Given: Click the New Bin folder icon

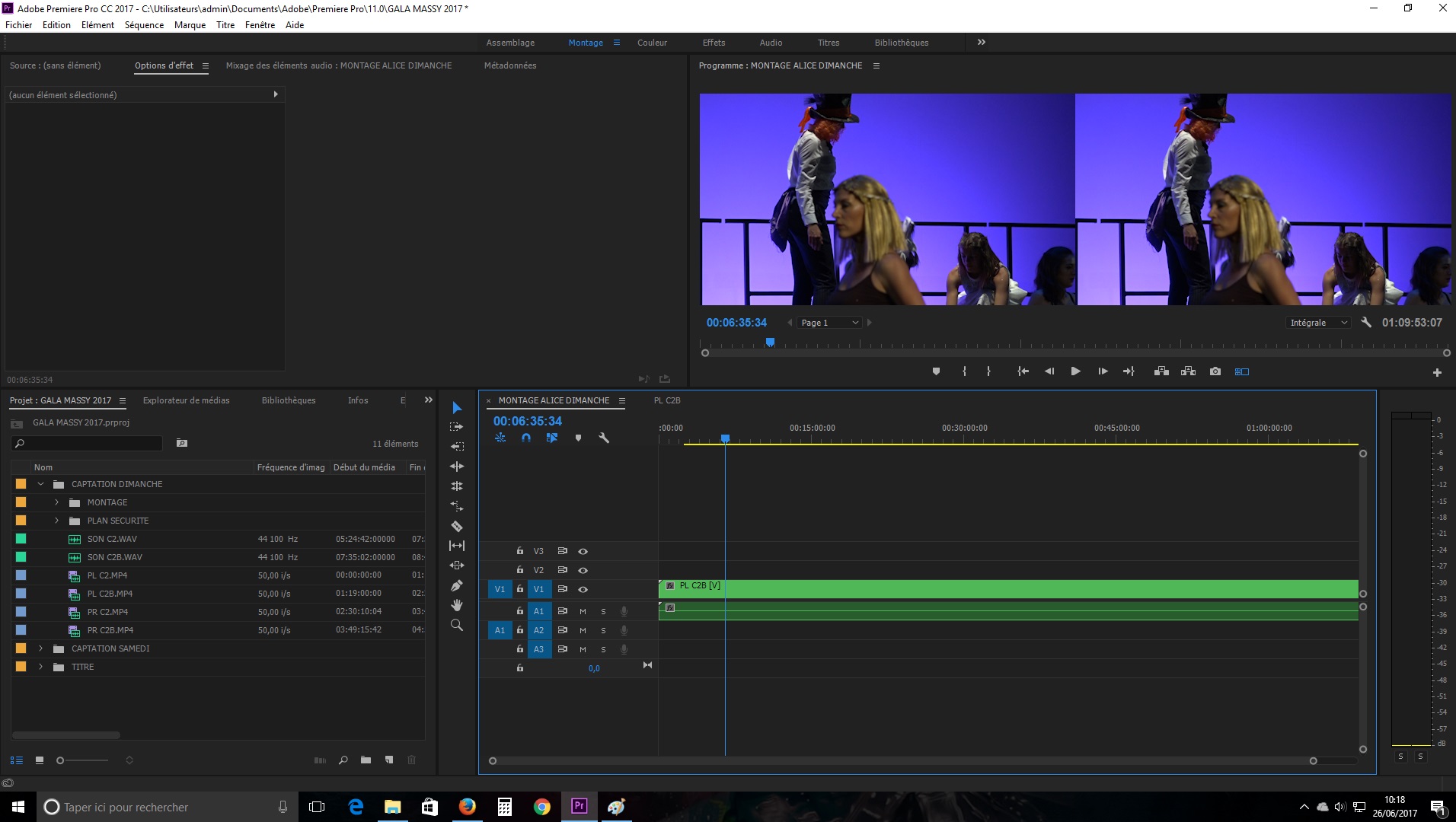Looking at the screenshot, I should (x=366, y=760).
